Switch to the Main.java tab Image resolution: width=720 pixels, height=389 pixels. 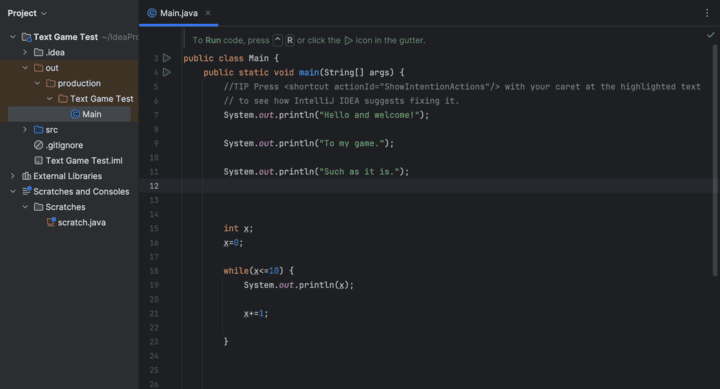coord(179,13)
